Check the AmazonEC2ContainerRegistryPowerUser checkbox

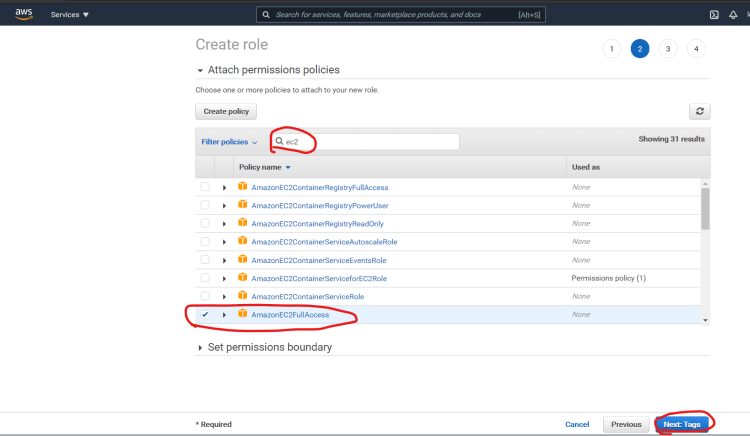(205, 205)
